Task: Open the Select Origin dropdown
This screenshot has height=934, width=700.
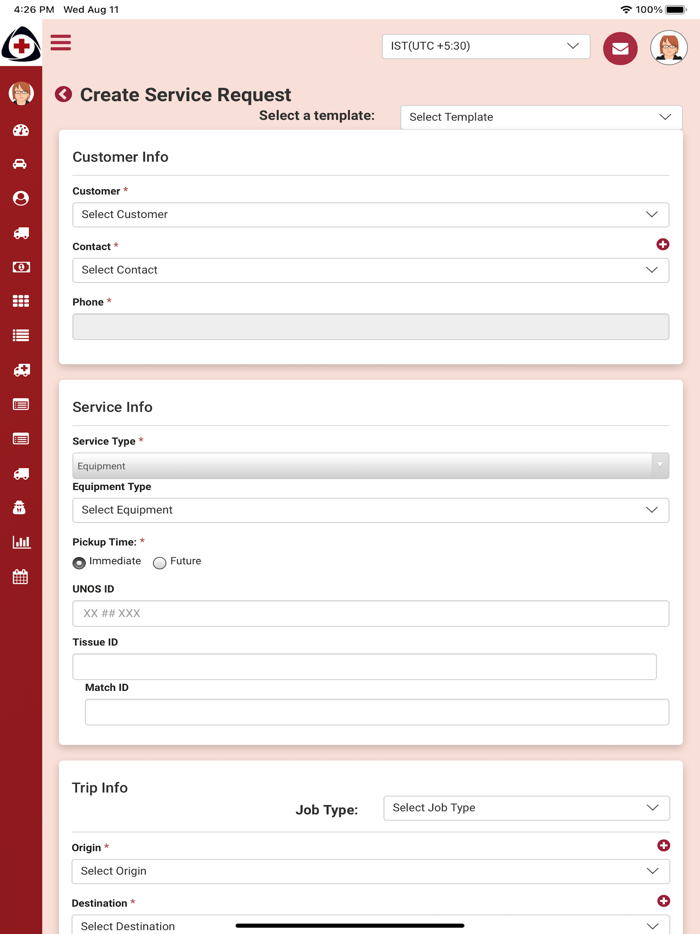Action: click(x=371, y=871)
